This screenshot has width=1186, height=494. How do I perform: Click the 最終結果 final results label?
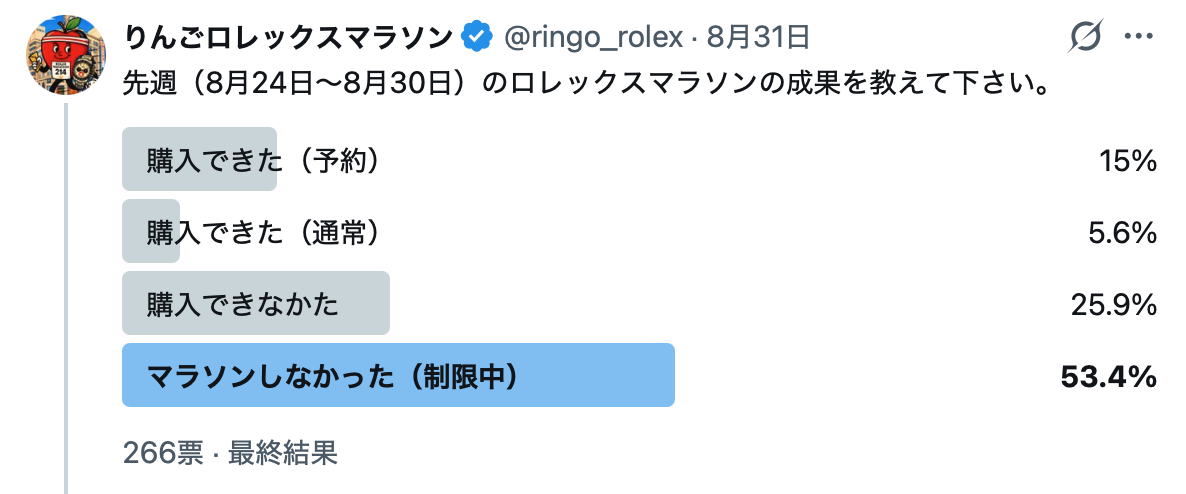click(x=282, y=452)
